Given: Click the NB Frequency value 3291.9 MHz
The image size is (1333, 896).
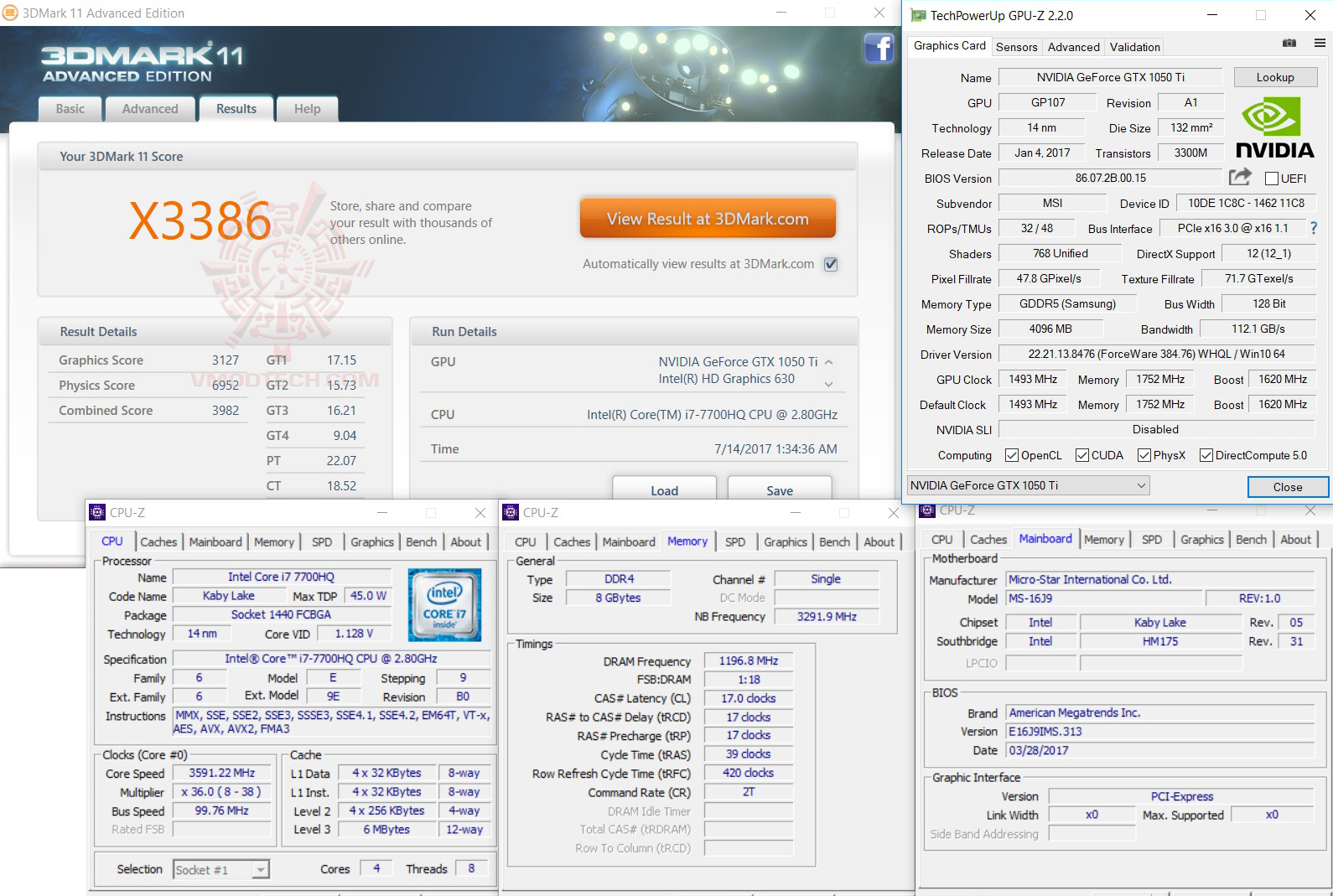Looking at the screenshot, I should coord(827,616).
